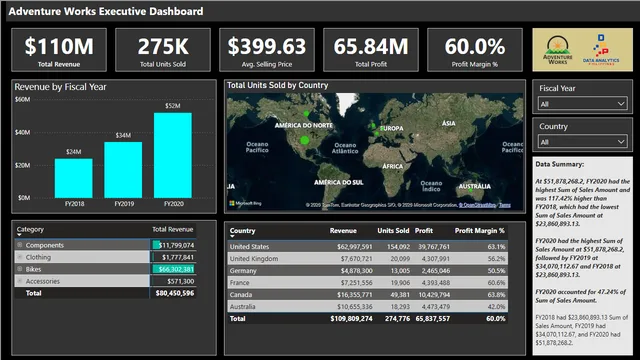Expand the Bikes category row
Viewport: 640px width, 360px height.
click(x=19, y=269)
